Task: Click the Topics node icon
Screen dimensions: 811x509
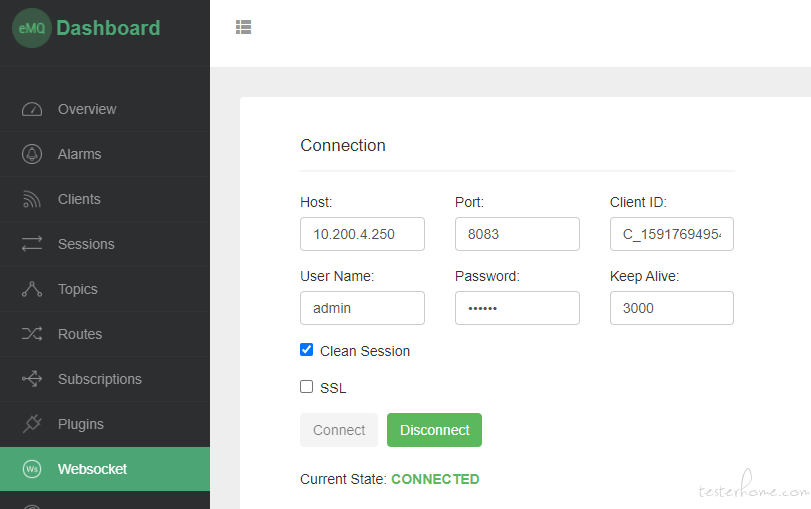Action: (x=32, y=289)
